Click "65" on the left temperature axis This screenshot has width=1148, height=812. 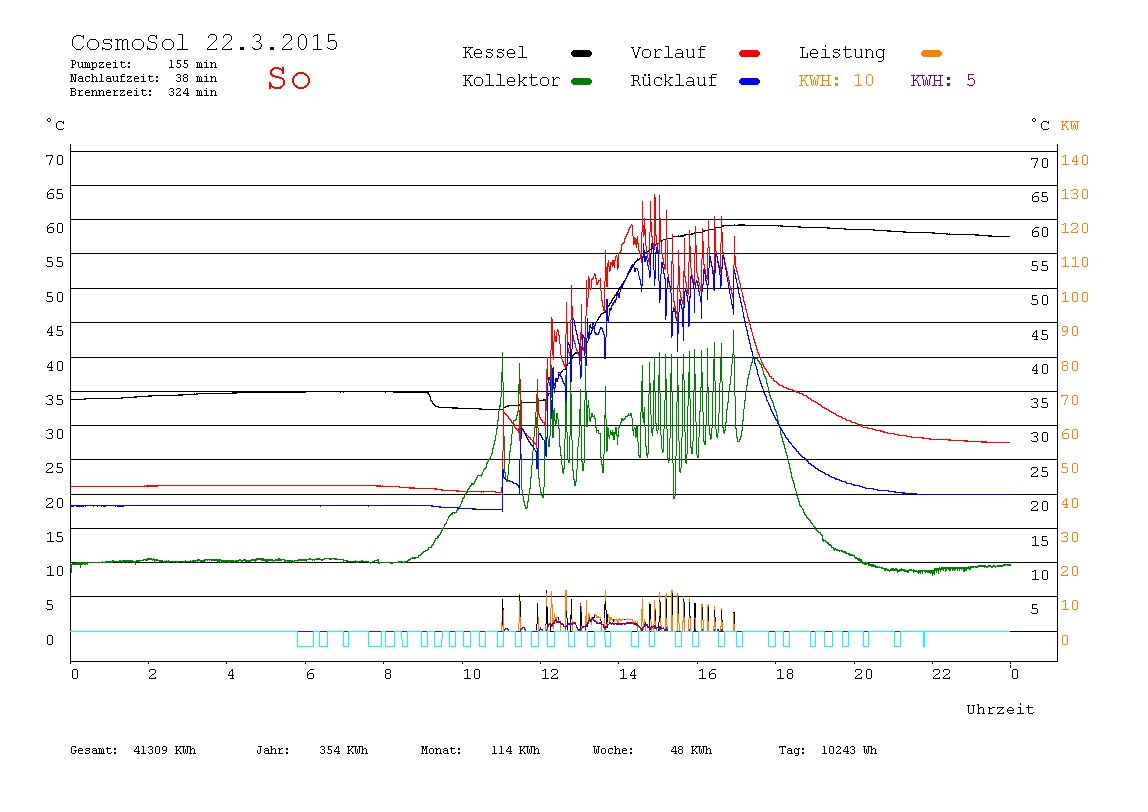pos(55,194)
